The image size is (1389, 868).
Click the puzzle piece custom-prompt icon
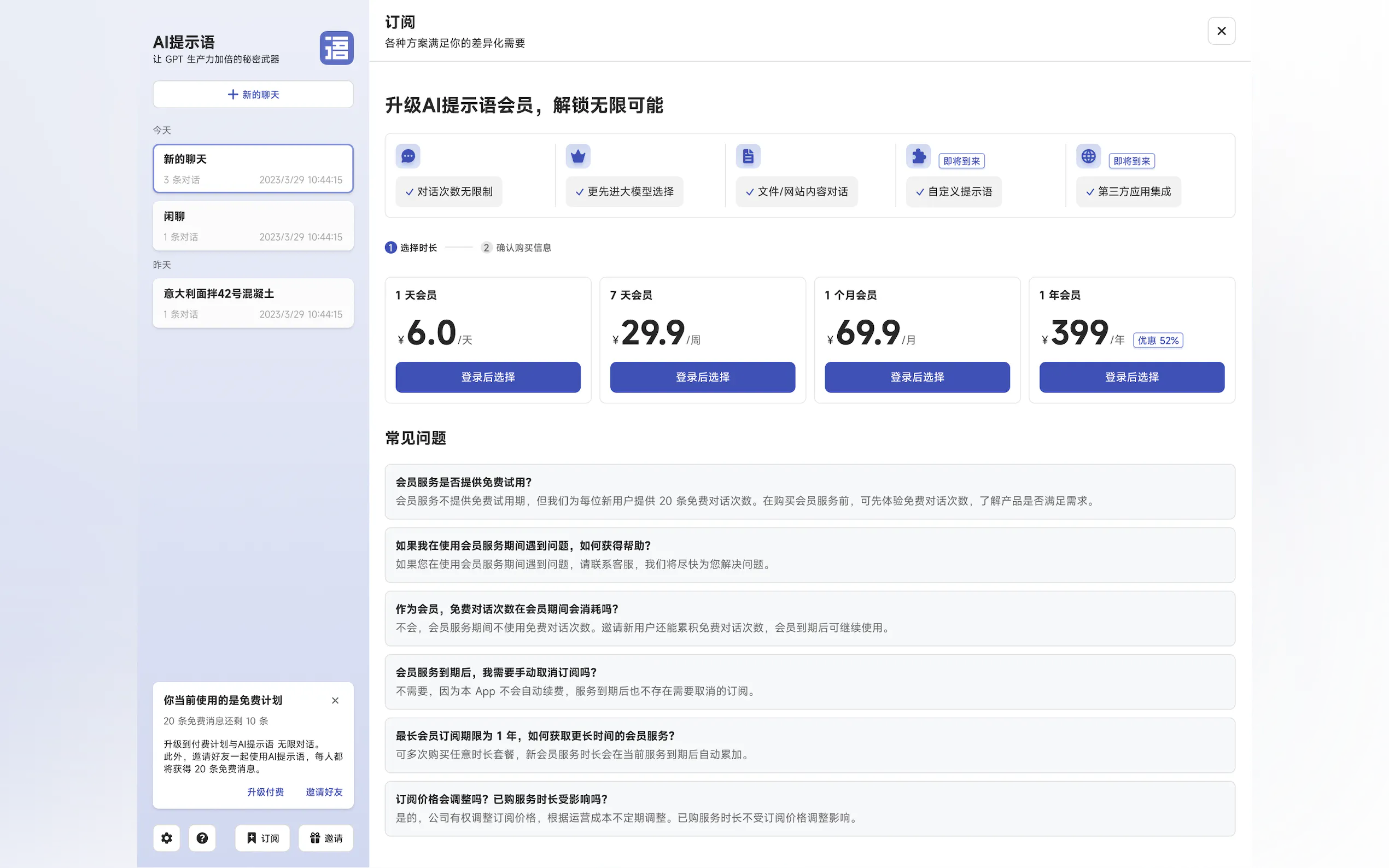tap(918, 156)
